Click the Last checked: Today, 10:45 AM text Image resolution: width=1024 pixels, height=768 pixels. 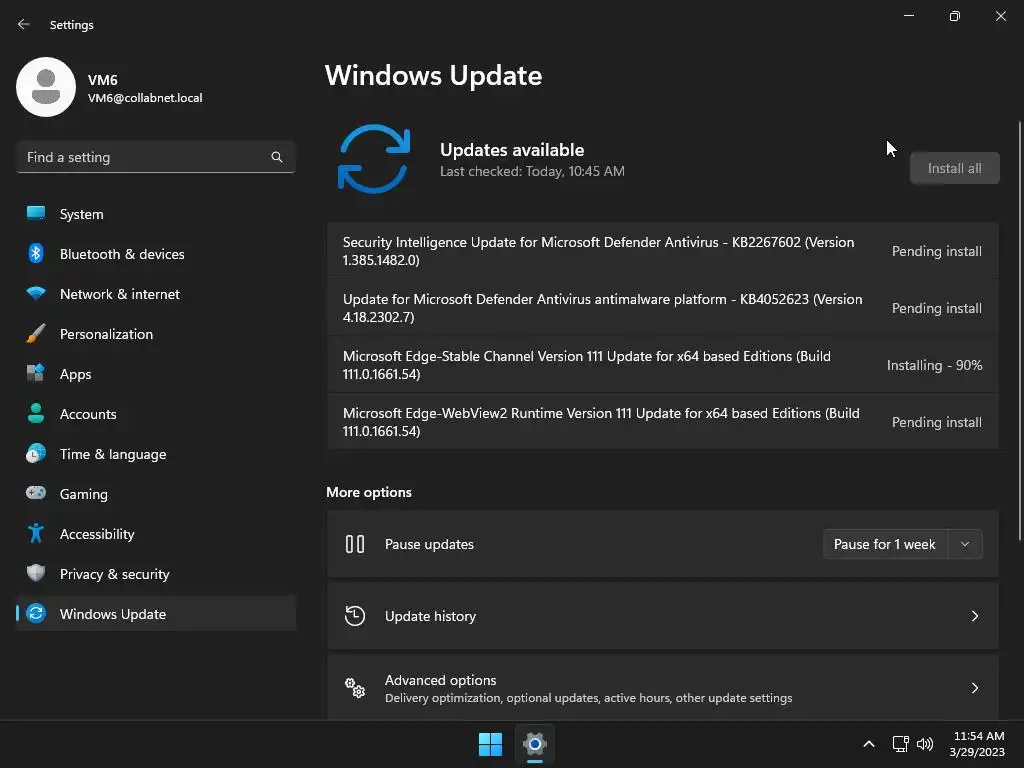(532, 171)
